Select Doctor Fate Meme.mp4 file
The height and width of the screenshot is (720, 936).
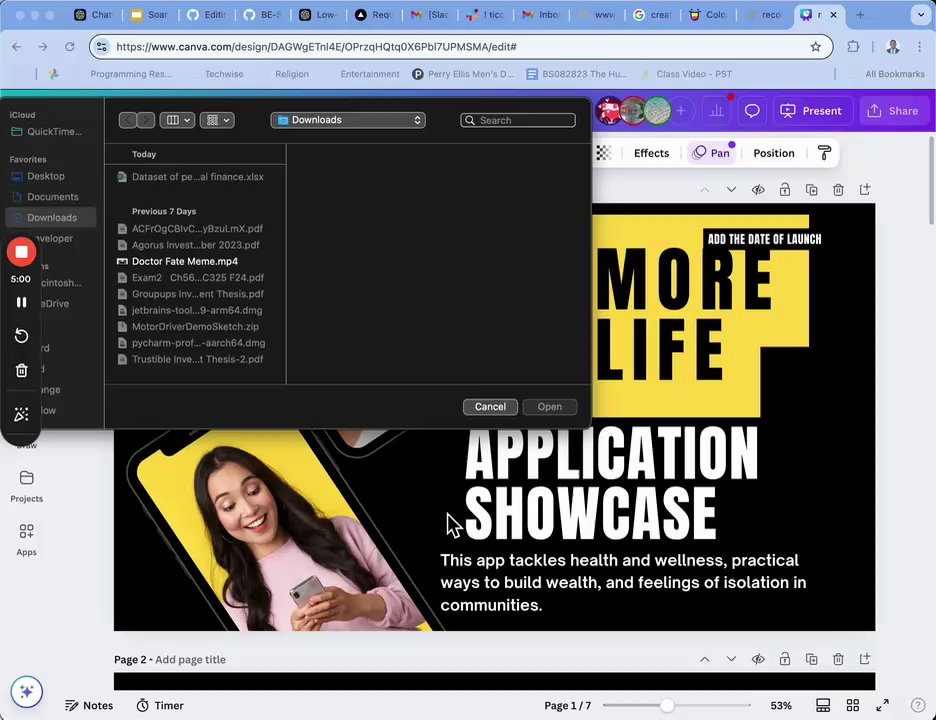(x=185, y=261)
